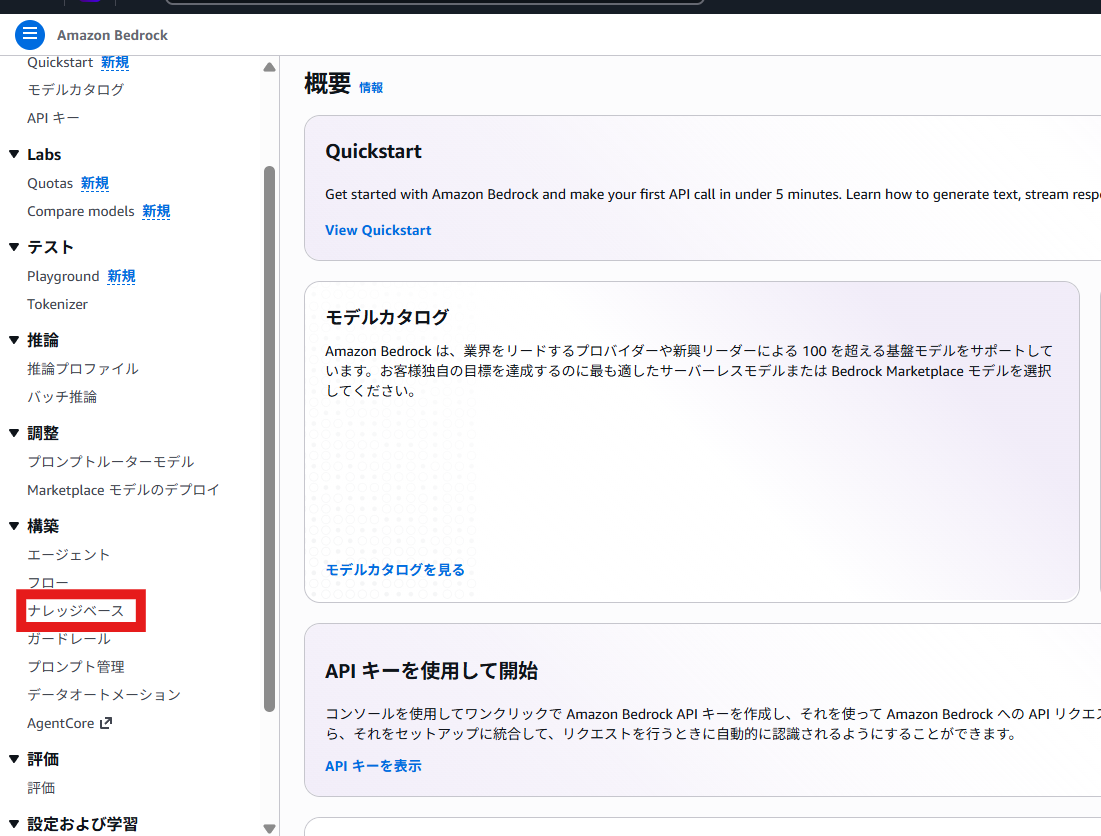1101x836 pixels.
Task: Open プロンプト管理 under 構築
Action: tap(76, 667)
